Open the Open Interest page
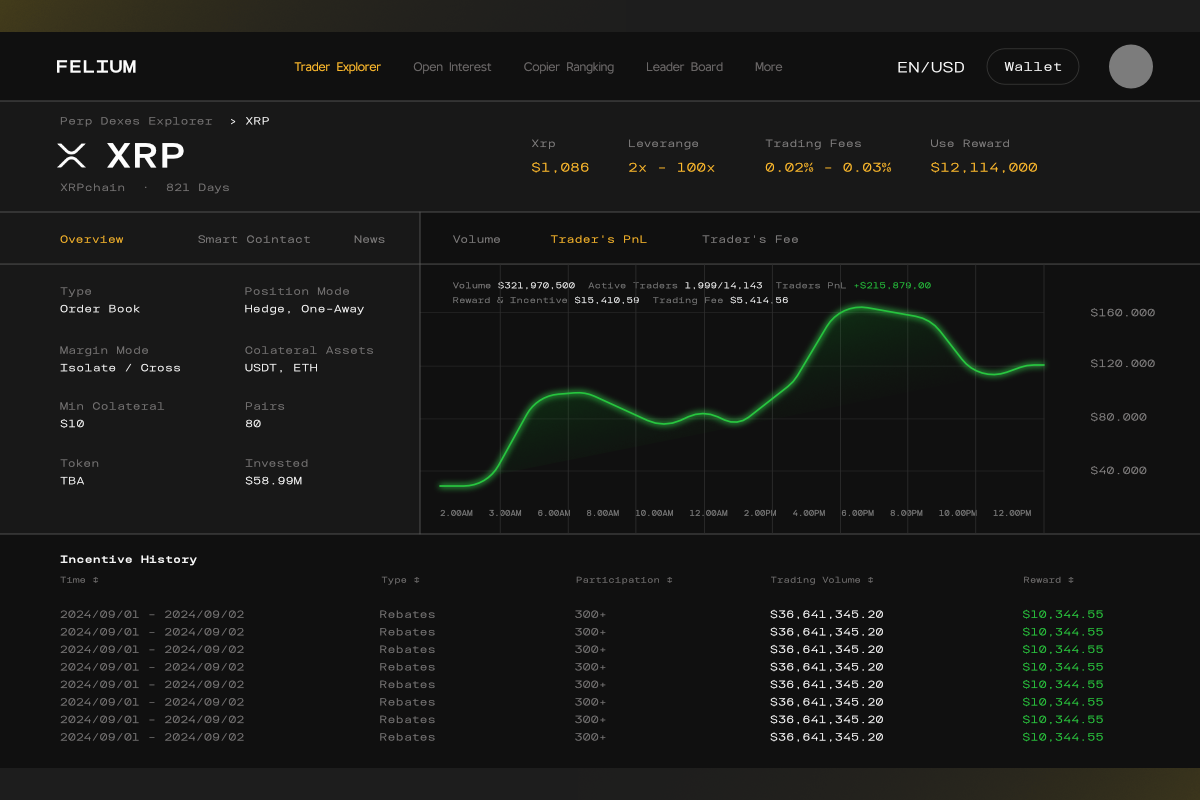Image resolution: width=1200 pixels, height=800 pixels. click(452, 67)
